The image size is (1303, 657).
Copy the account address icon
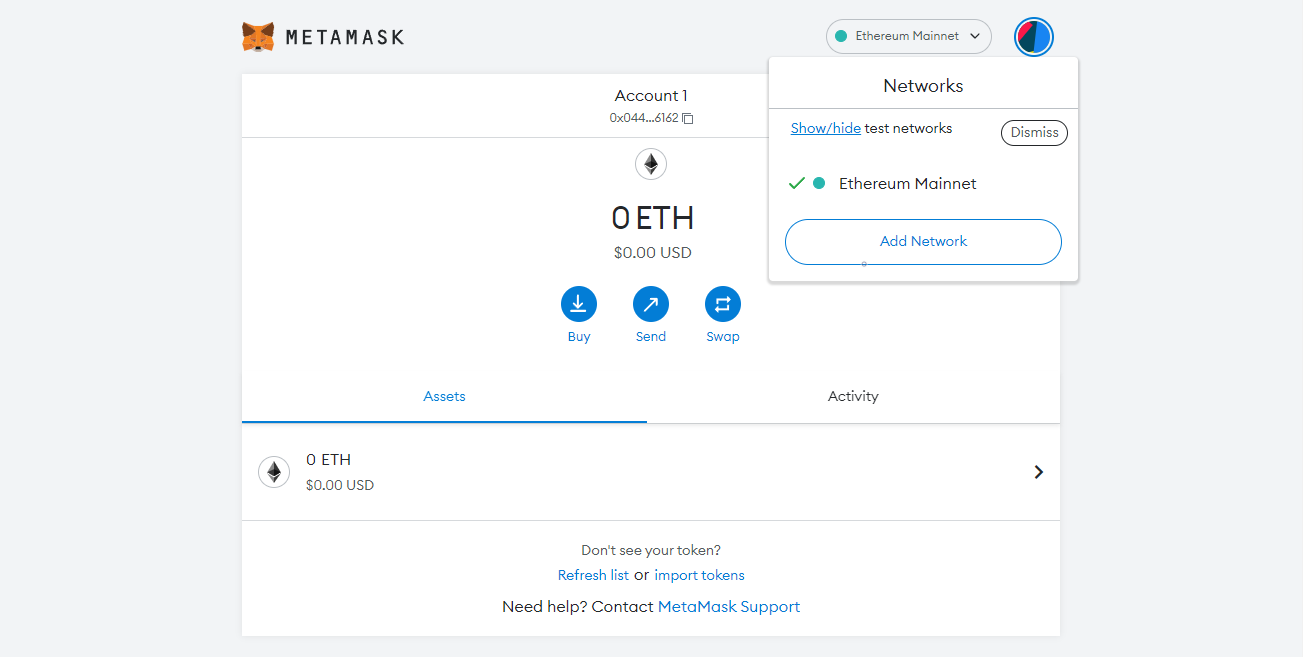(688, 118)
